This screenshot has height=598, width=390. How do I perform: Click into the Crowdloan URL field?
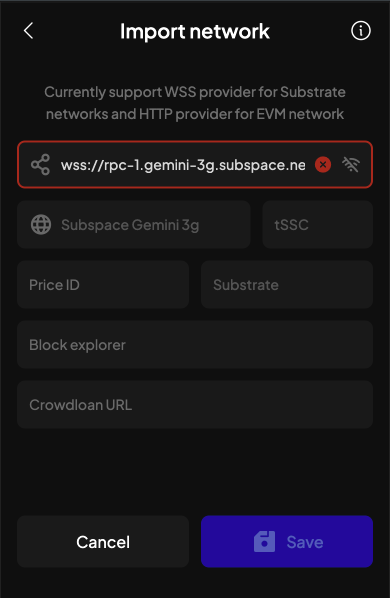pos(195,404)
